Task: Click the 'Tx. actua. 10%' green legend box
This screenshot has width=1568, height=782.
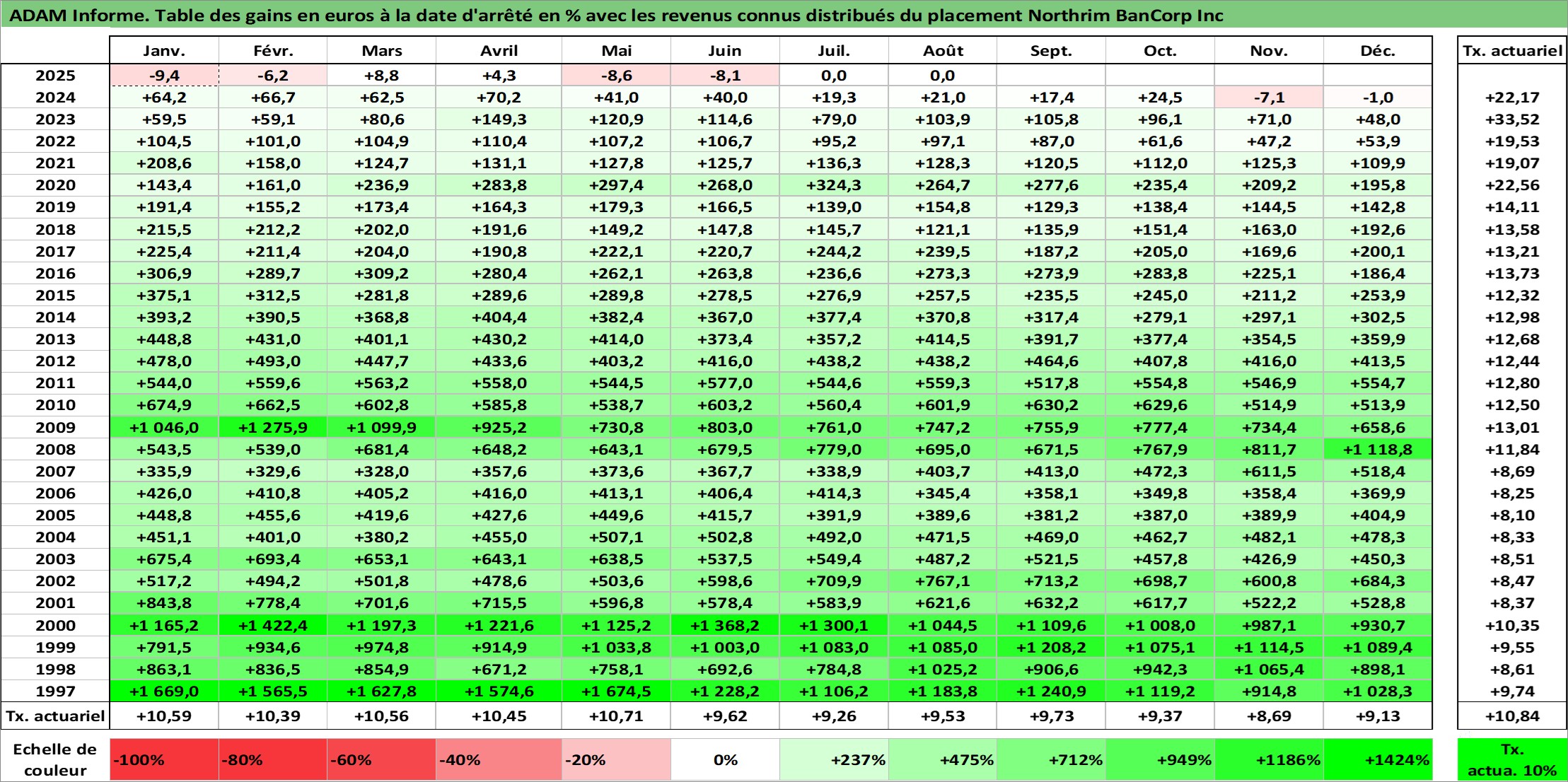Action: tap(1512, 759)
